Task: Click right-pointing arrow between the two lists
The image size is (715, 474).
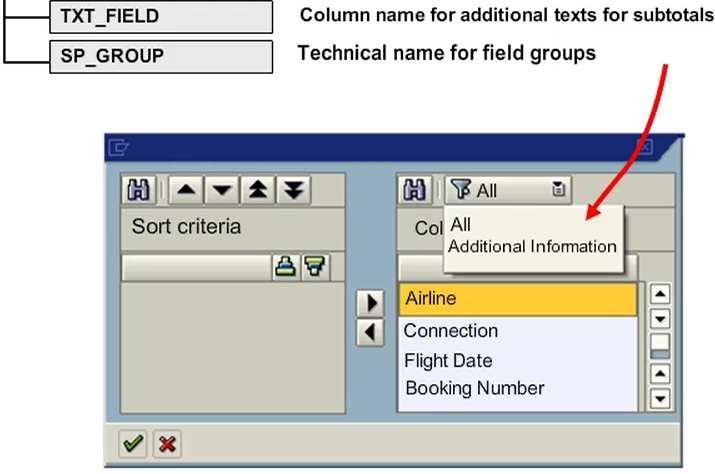Action: point(371,302)
